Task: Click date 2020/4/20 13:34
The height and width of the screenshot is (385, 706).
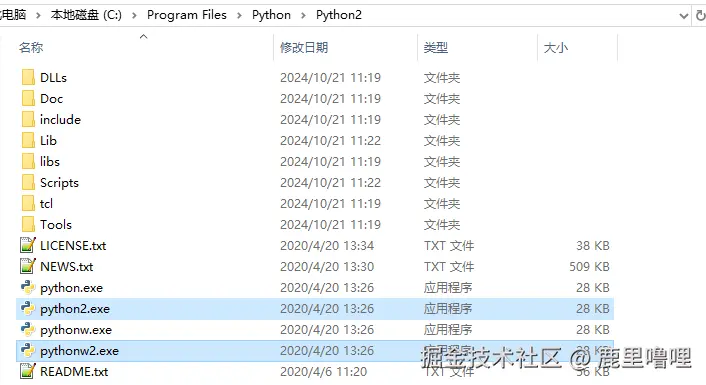Action: click(327, 246)
